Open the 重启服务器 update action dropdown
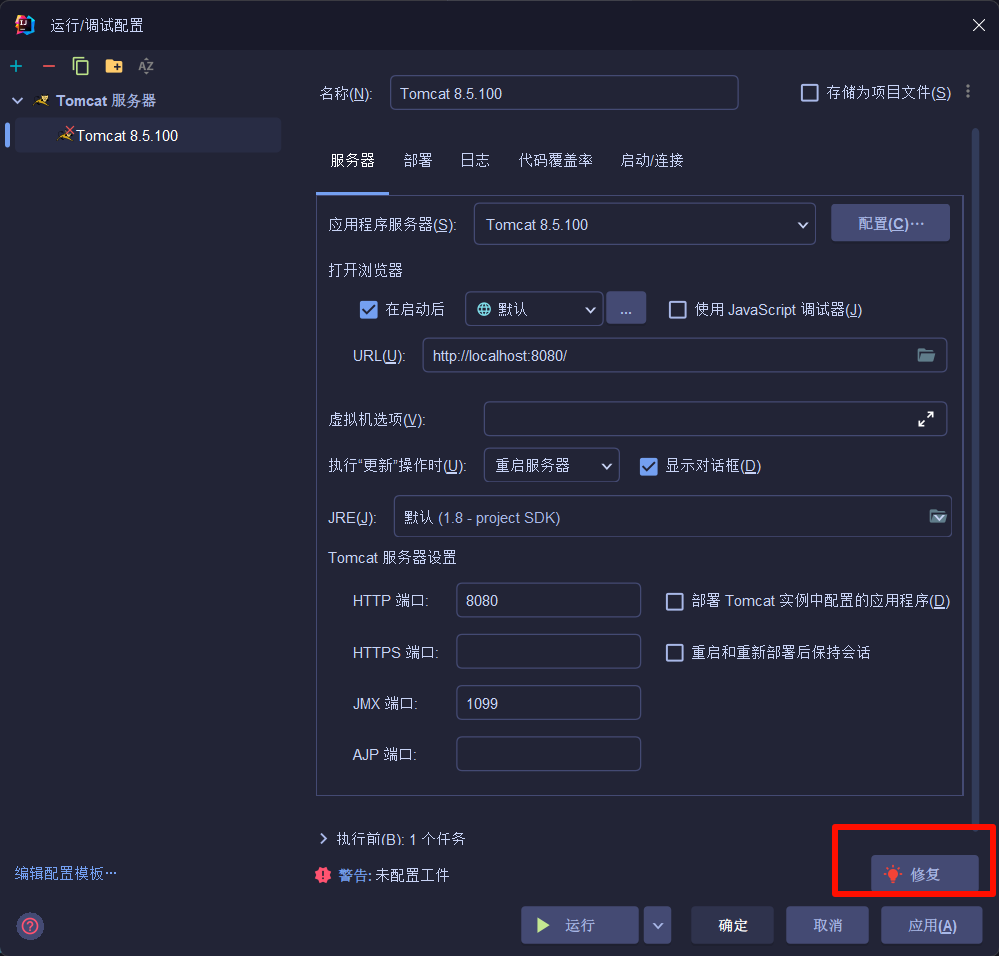 (552, 465)
